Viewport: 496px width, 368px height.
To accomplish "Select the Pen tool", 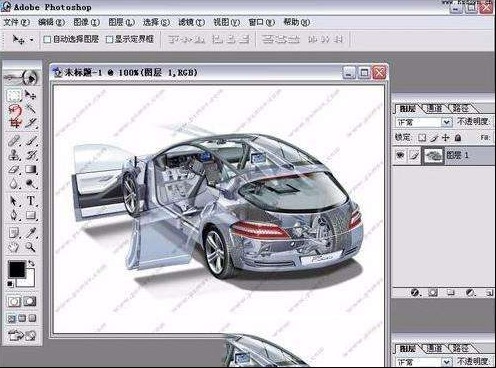I will tap(14, 215).
